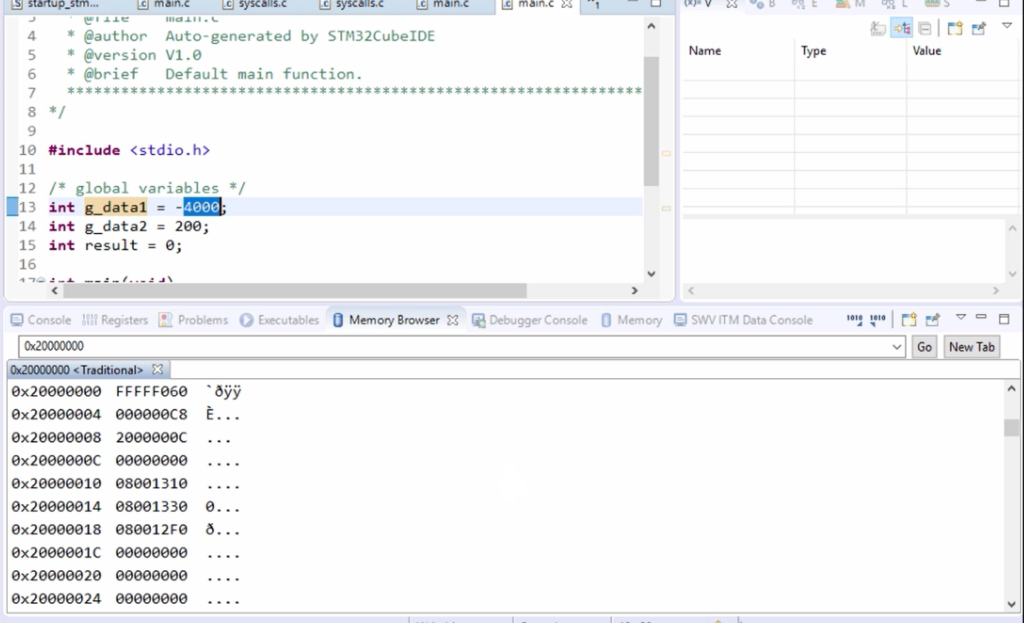Click memory value 000000C8

[x=152, y=414]
